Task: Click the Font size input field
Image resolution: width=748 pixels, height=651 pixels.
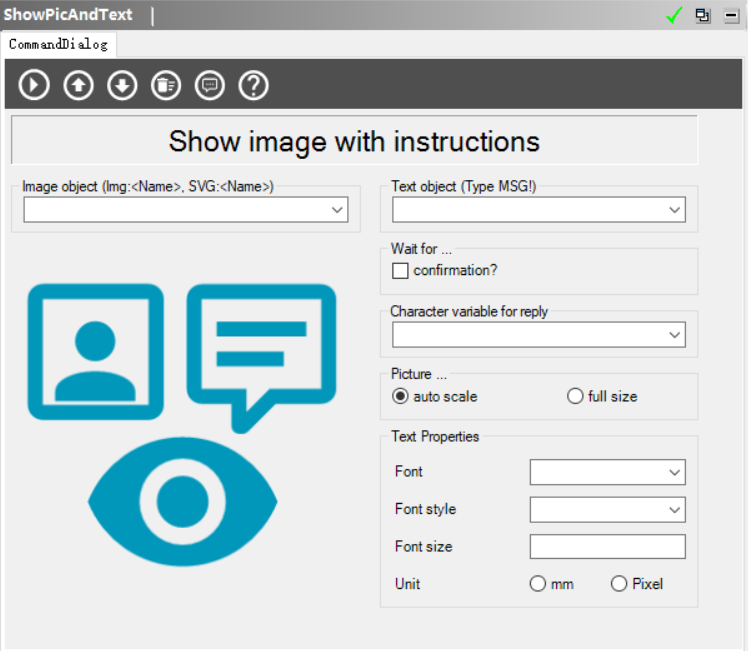Action: click(607, 547)
